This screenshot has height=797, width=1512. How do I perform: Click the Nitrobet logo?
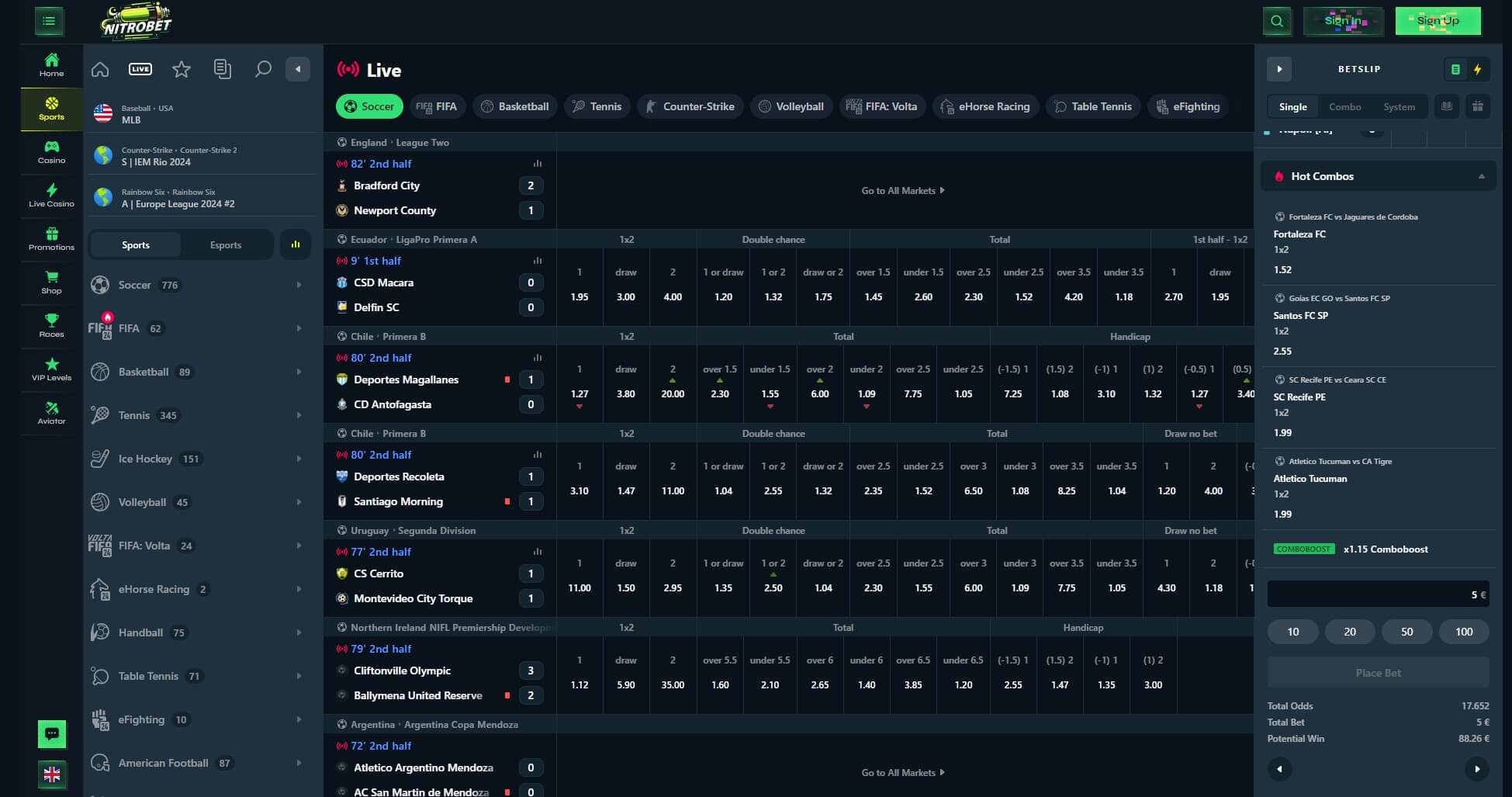136,21
